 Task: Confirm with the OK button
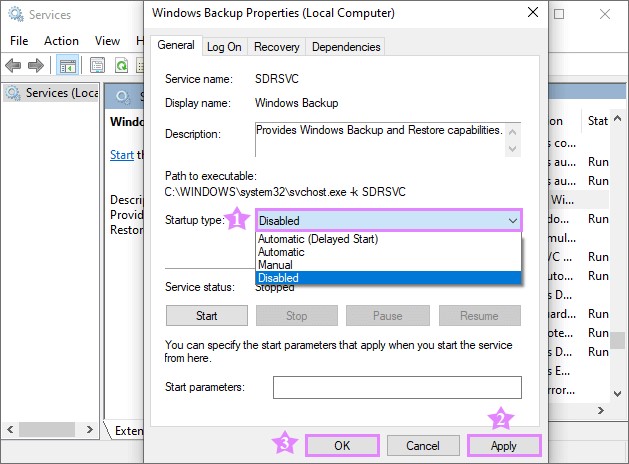click(x=342, y=446)
